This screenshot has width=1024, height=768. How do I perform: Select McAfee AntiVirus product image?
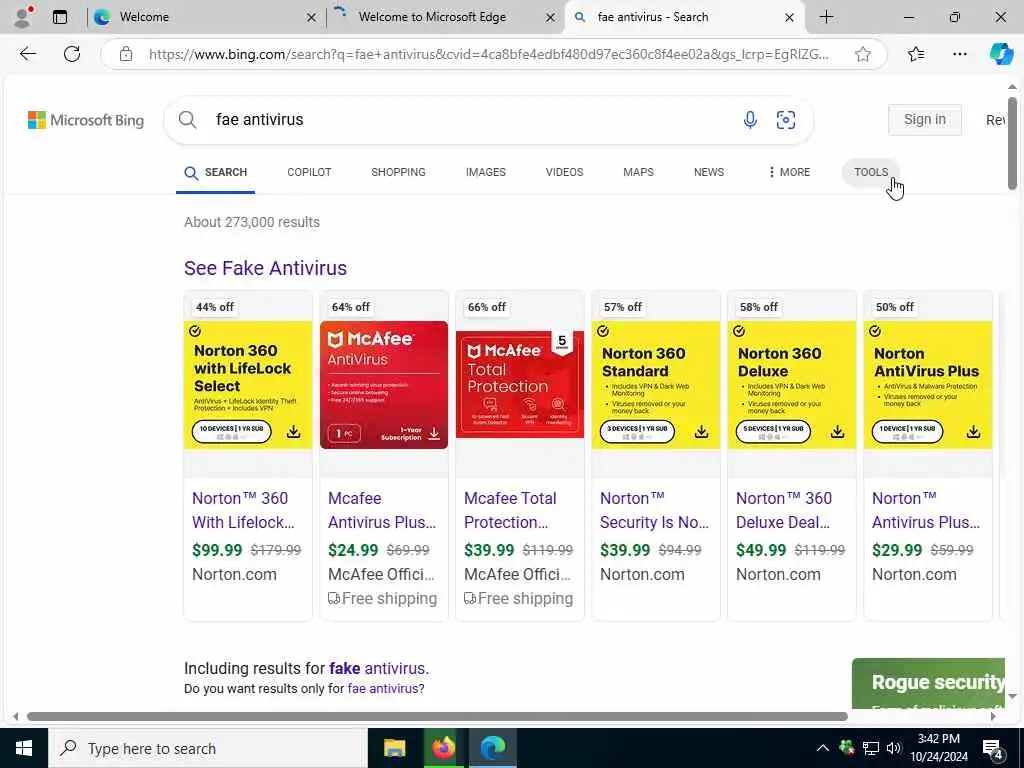click(x=384, y=385)
